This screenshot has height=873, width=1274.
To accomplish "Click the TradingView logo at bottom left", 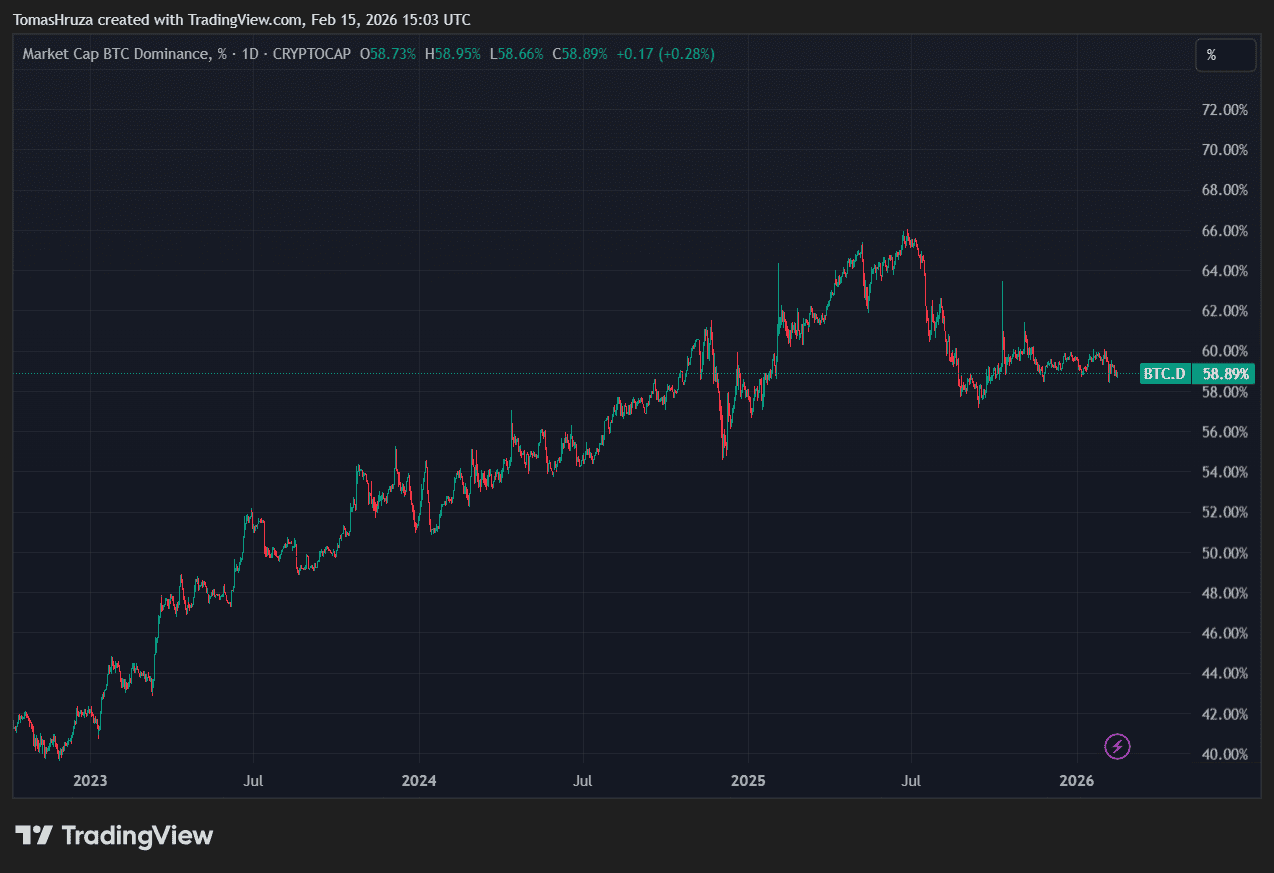I will 114,836.
